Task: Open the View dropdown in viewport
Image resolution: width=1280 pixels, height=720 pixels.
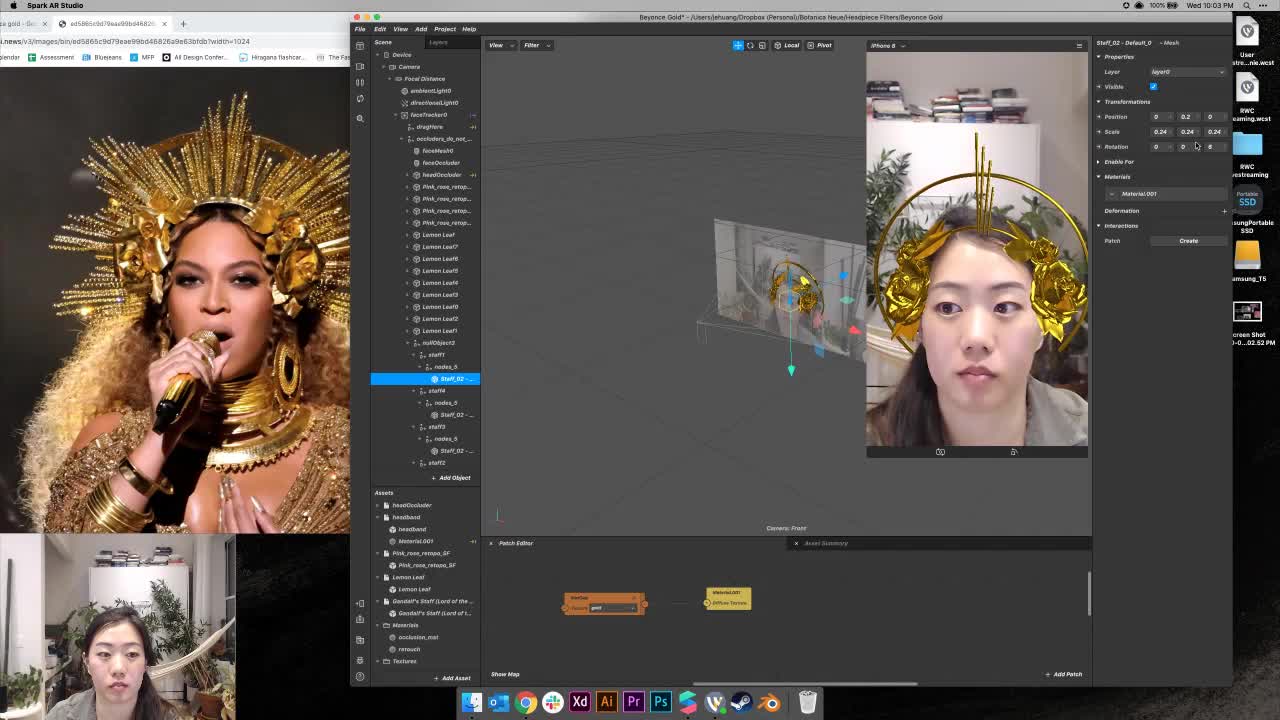Action: tap(500, 45)
